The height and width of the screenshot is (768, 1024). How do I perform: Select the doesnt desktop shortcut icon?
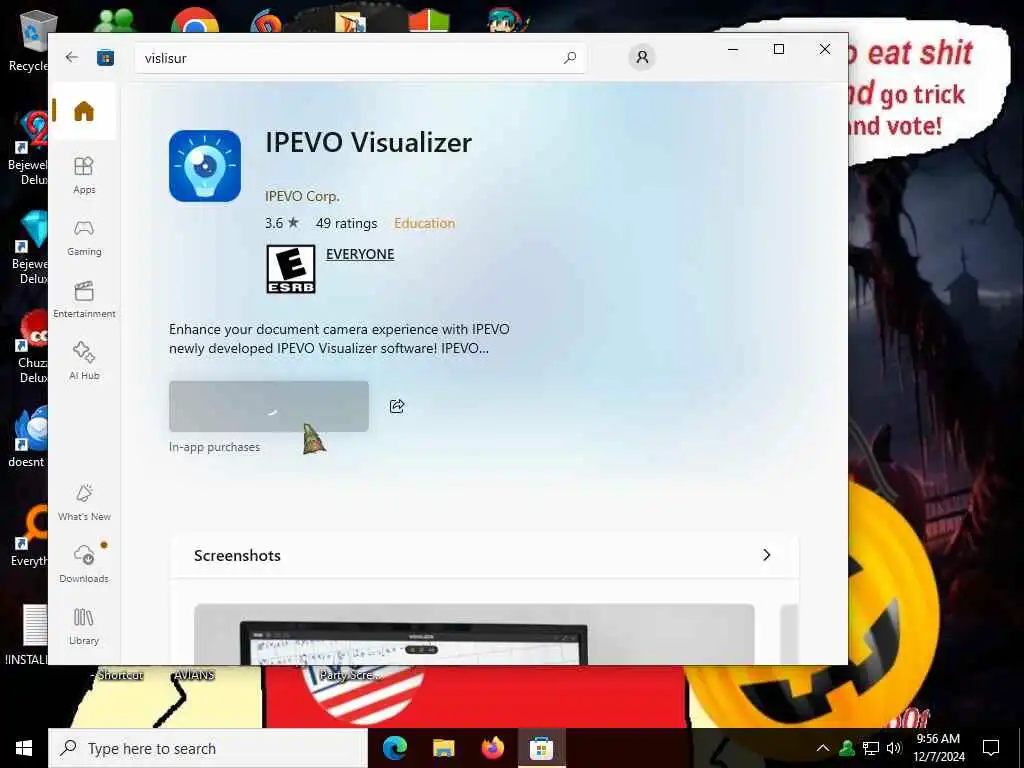(x=27, y=438)
